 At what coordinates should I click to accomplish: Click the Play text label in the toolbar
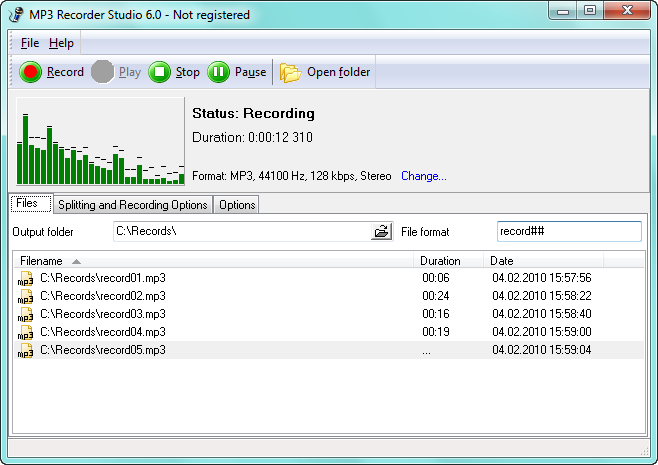(x=130, y=72)
